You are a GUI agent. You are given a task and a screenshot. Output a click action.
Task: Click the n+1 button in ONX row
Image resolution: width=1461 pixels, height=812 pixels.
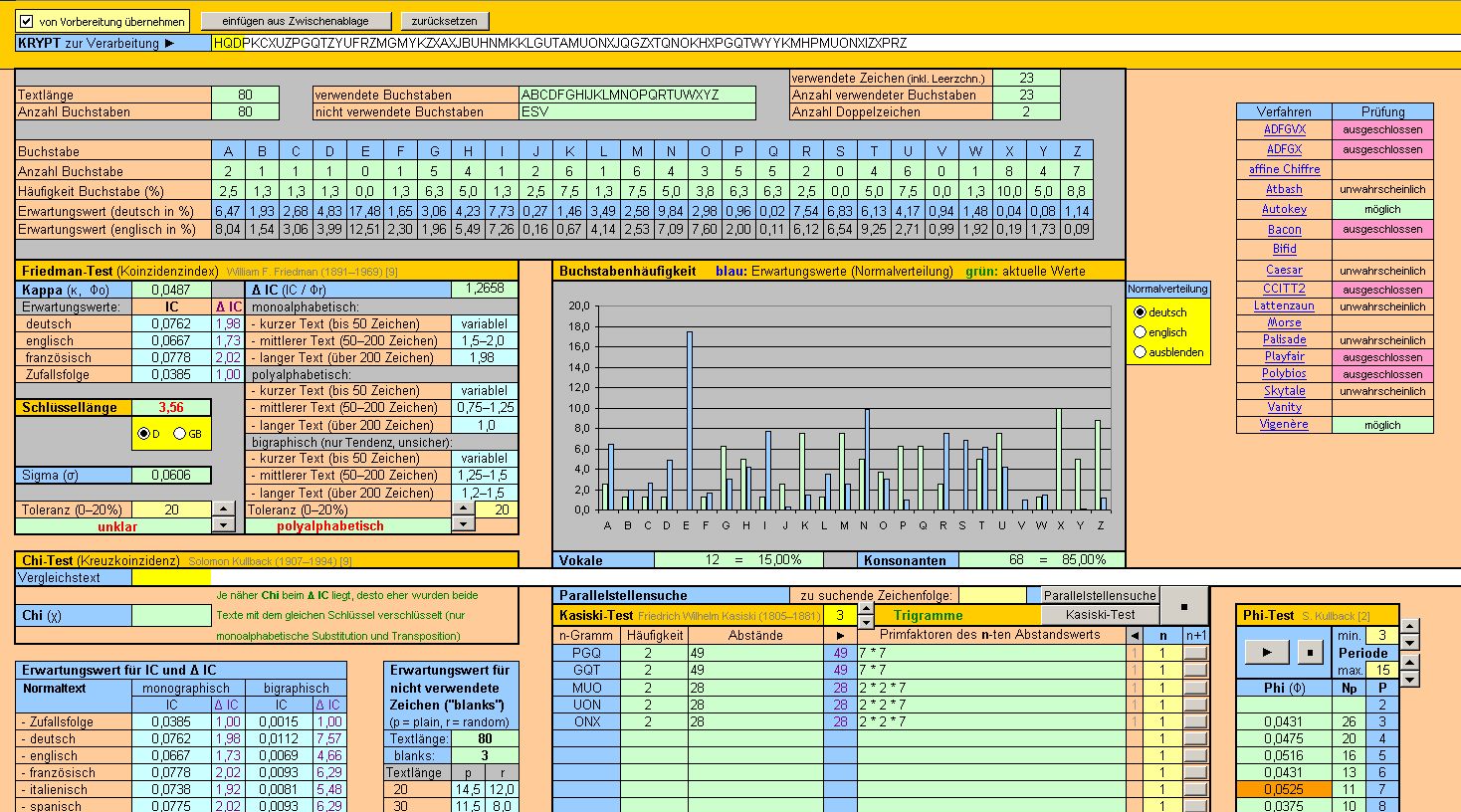[x=1195, y=720]
